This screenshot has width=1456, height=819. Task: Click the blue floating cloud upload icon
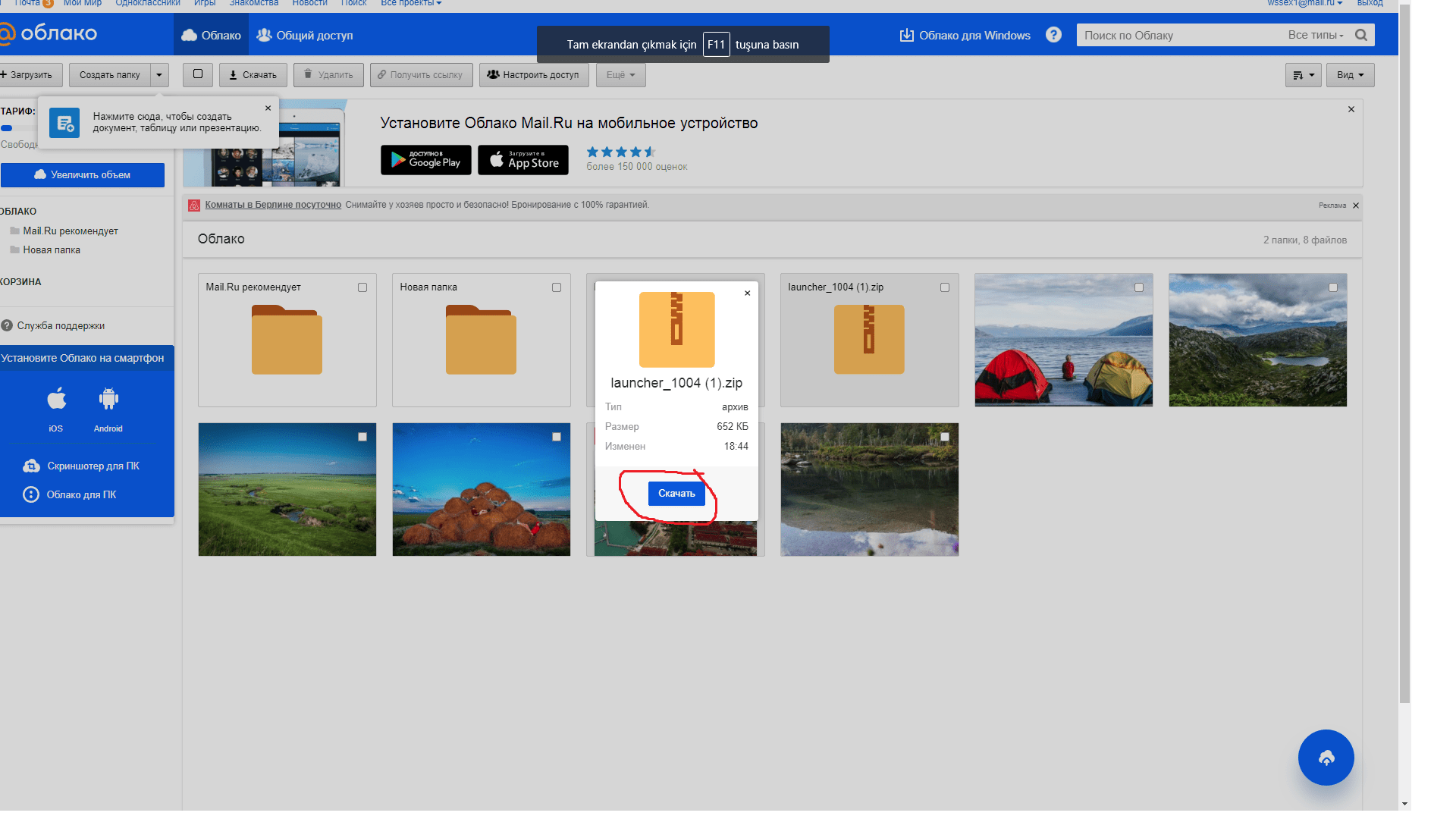pyautogui.click(x=1326, y=758)
